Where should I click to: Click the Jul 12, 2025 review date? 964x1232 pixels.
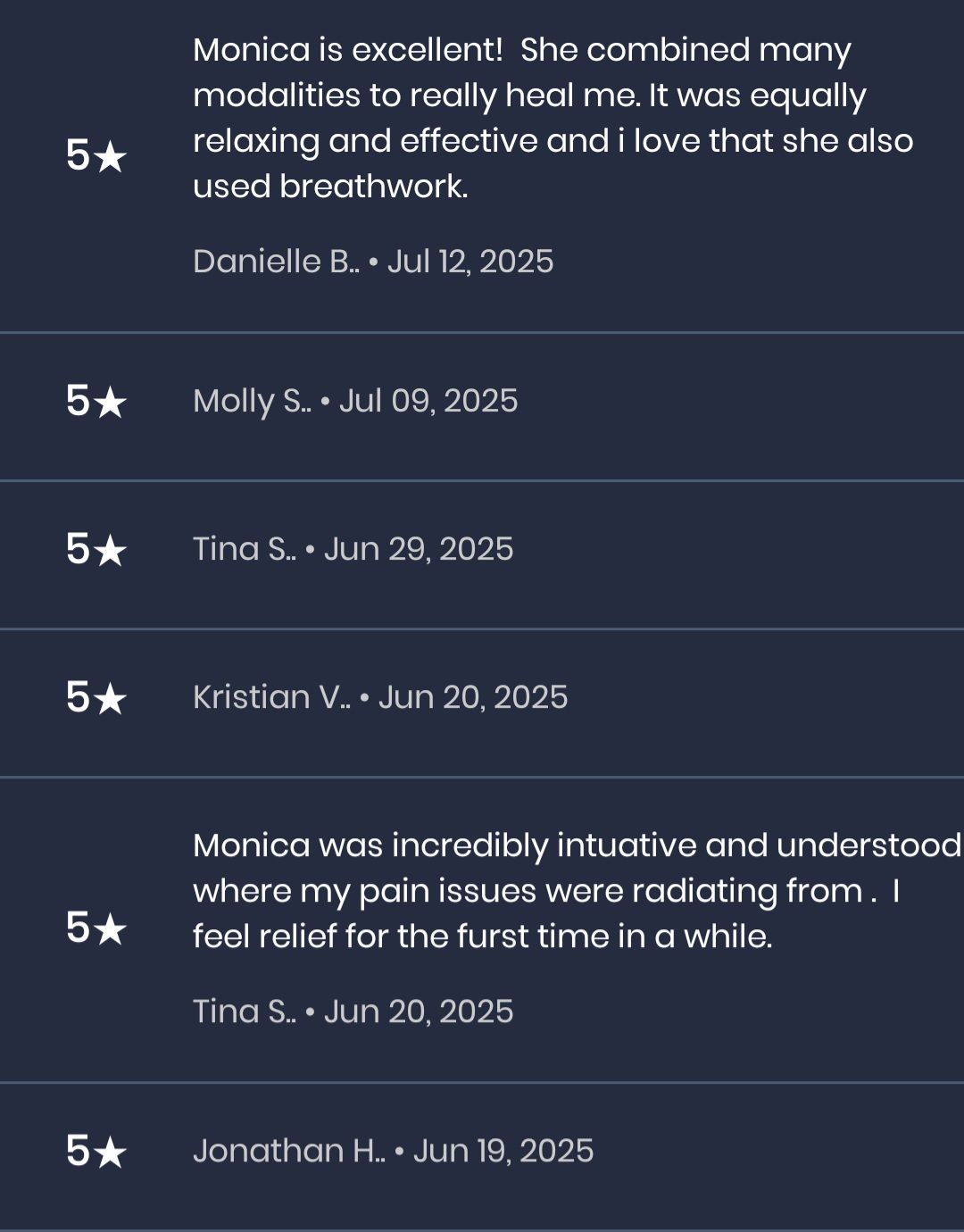[x=470, y=262]
